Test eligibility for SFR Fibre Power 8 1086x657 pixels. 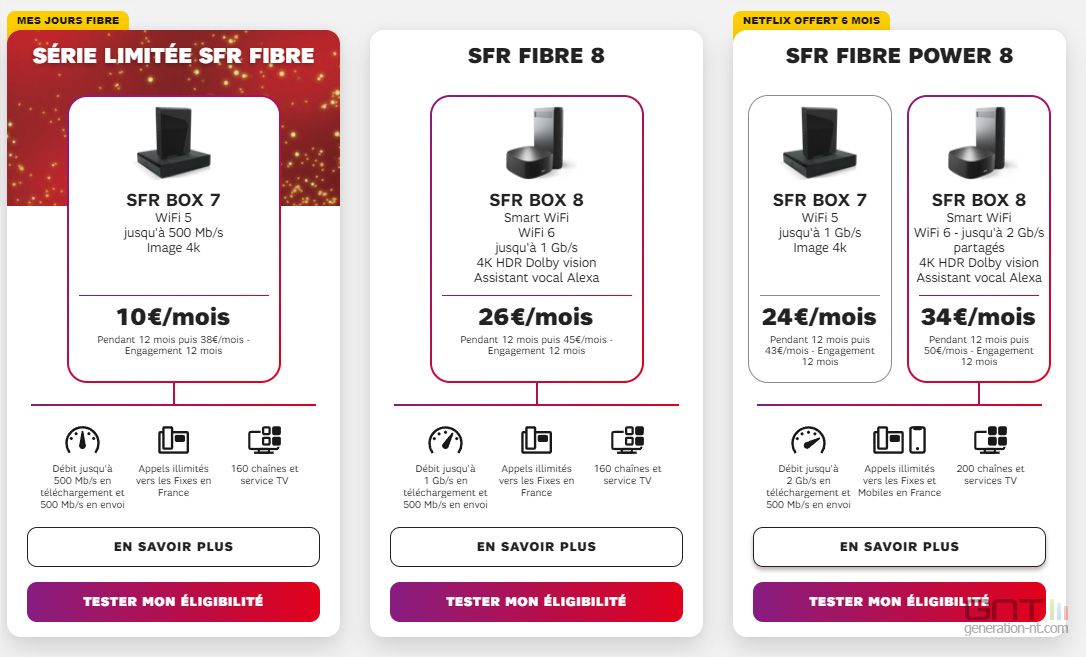click(x=899, y=602)
